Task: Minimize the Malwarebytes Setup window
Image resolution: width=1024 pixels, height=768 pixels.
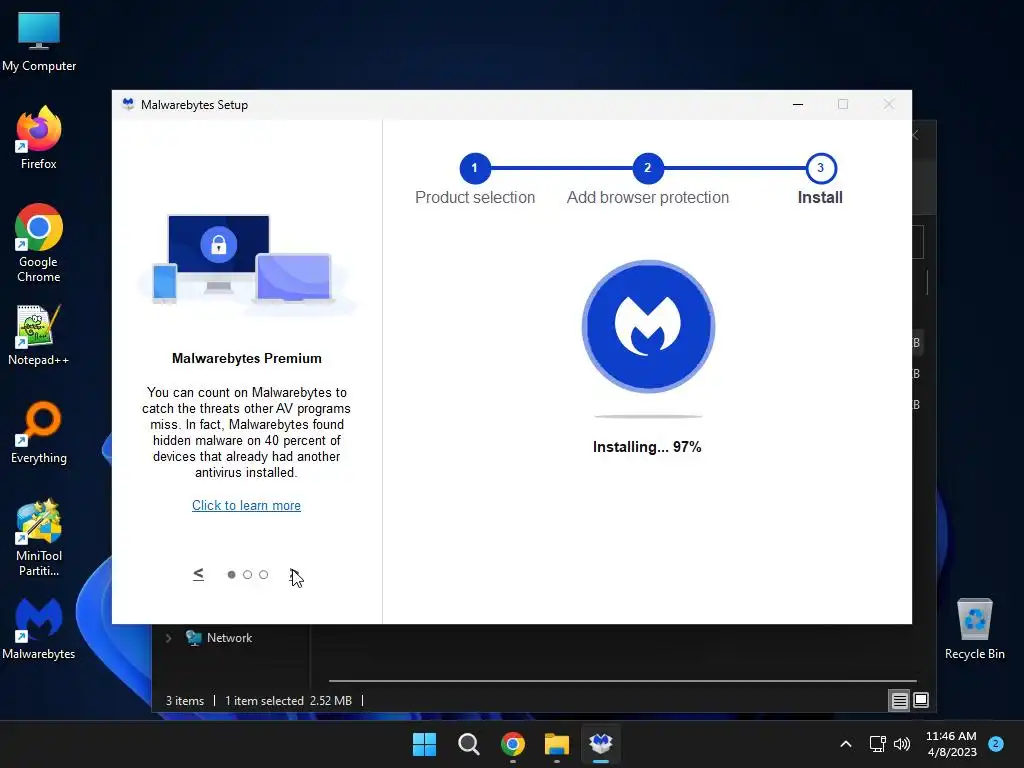Action: pyautogui.click(x=798, y=104)
